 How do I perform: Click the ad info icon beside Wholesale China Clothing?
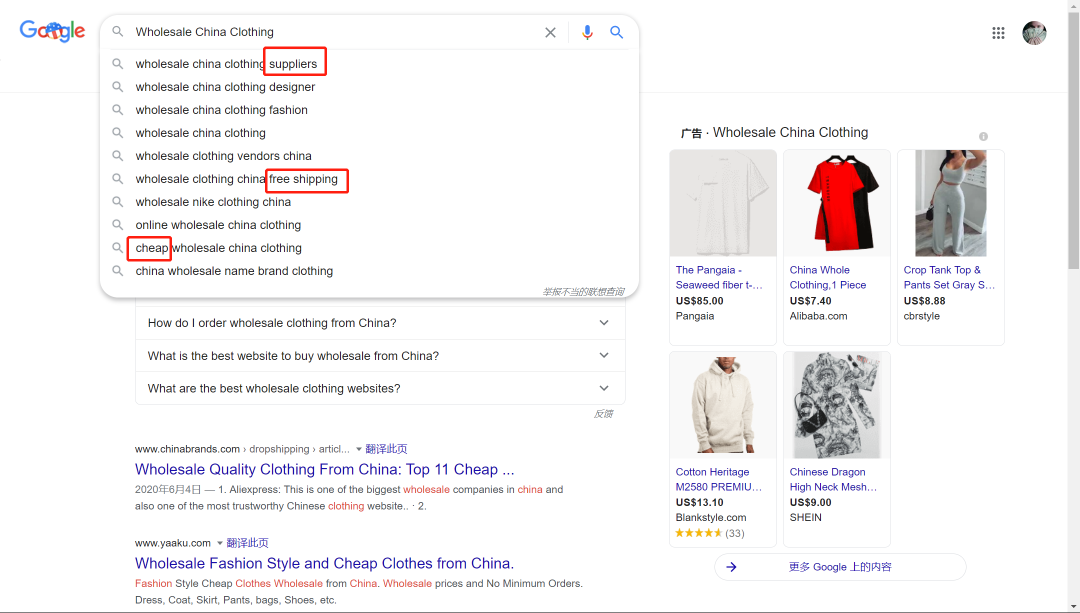tap(984, 136)
